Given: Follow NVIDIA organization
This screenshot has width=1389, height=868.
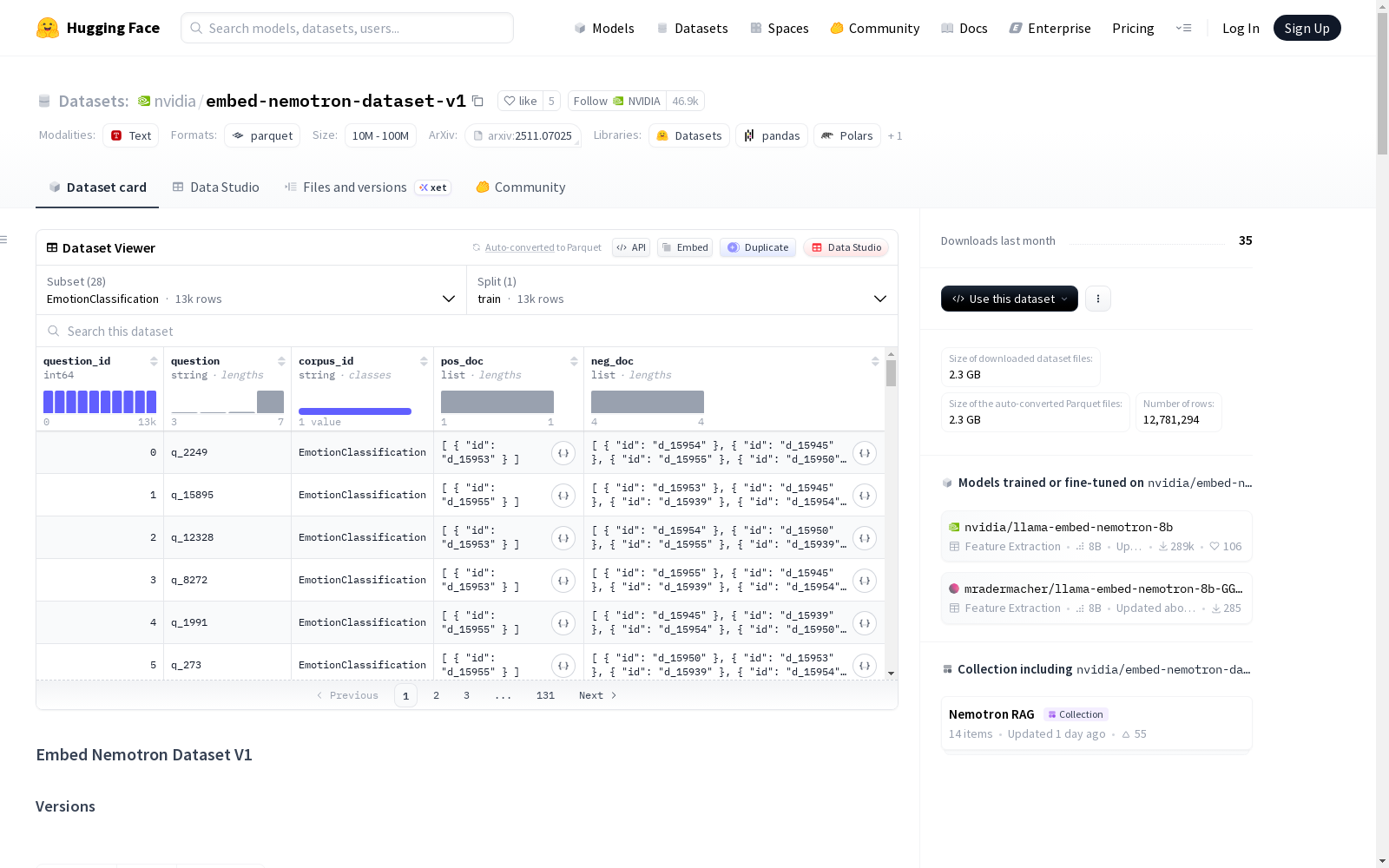Looking at the screenshot, I should [x=617, y=101].
